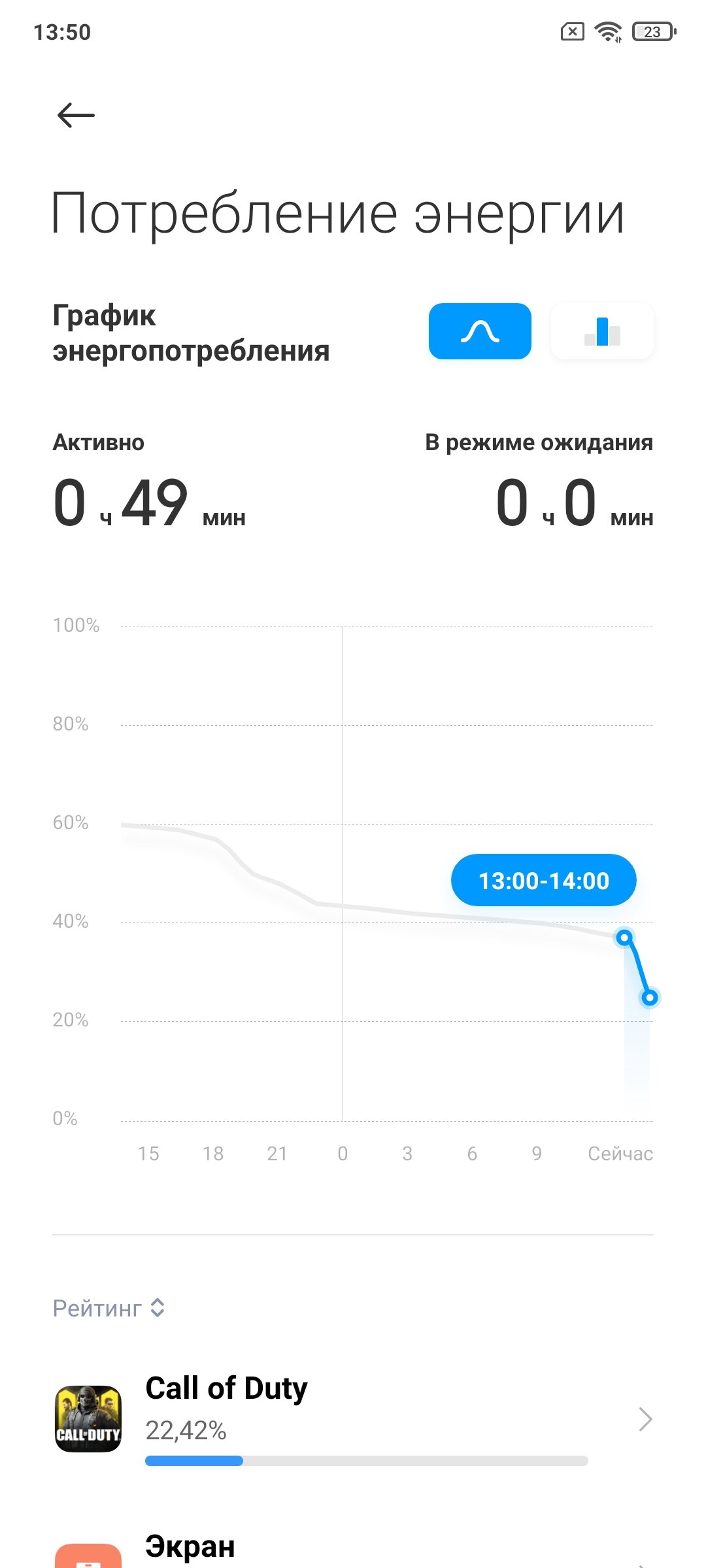The height and width of the screenshot is (1568, 706).
Task: Tap the clock in status bar
Action: (x=62, y=32)
